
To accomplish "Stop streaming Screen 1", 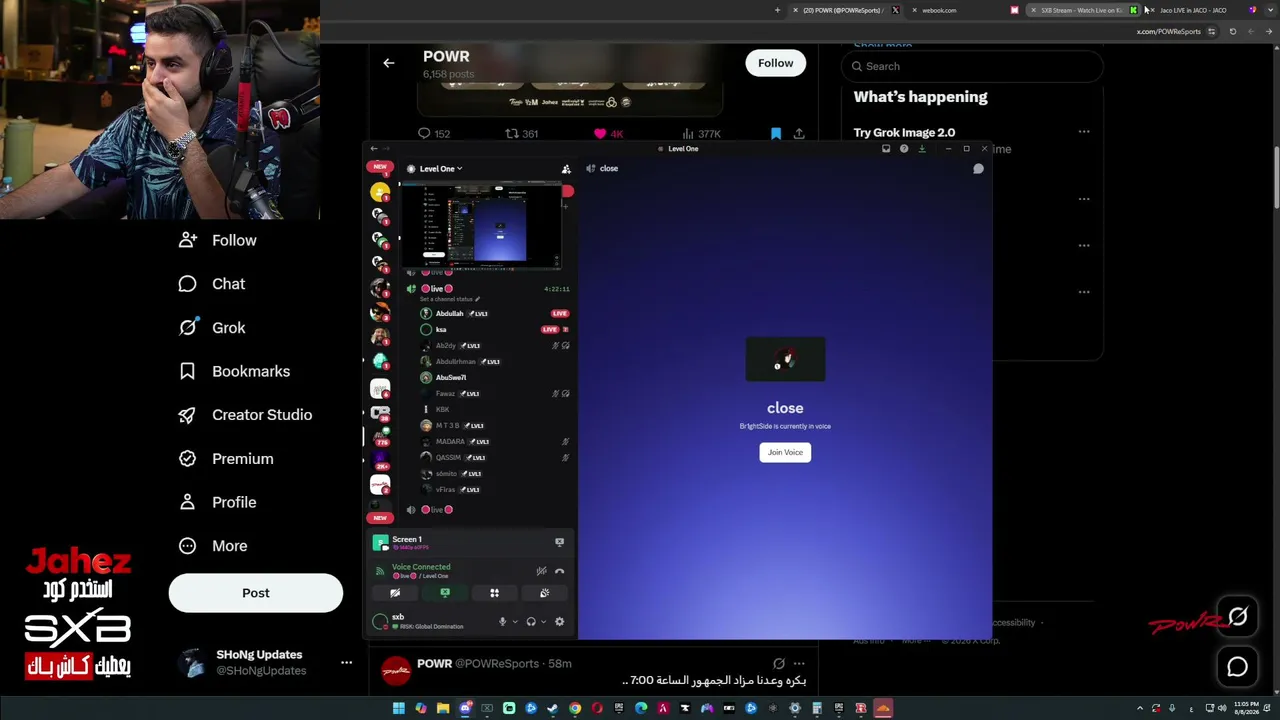I will tap(559, 542).
